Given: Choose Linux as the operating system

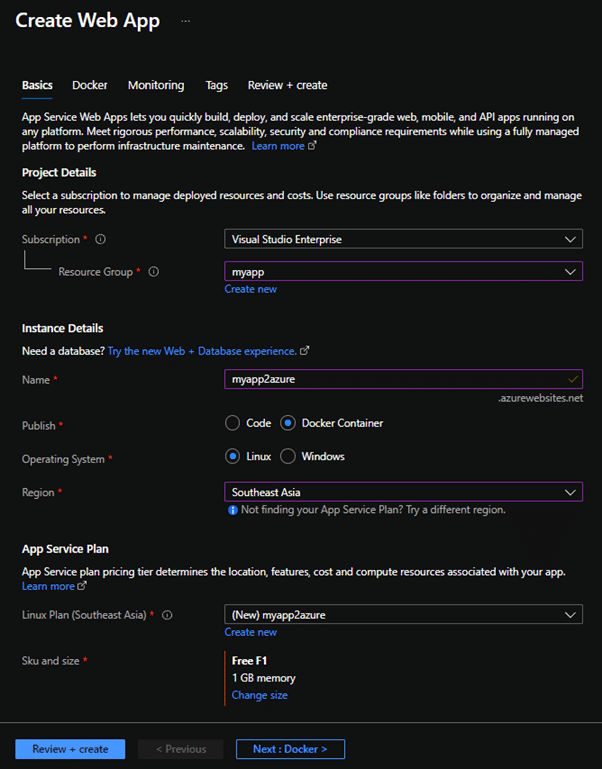Looking at the screenshot, I should coord(233,457).
